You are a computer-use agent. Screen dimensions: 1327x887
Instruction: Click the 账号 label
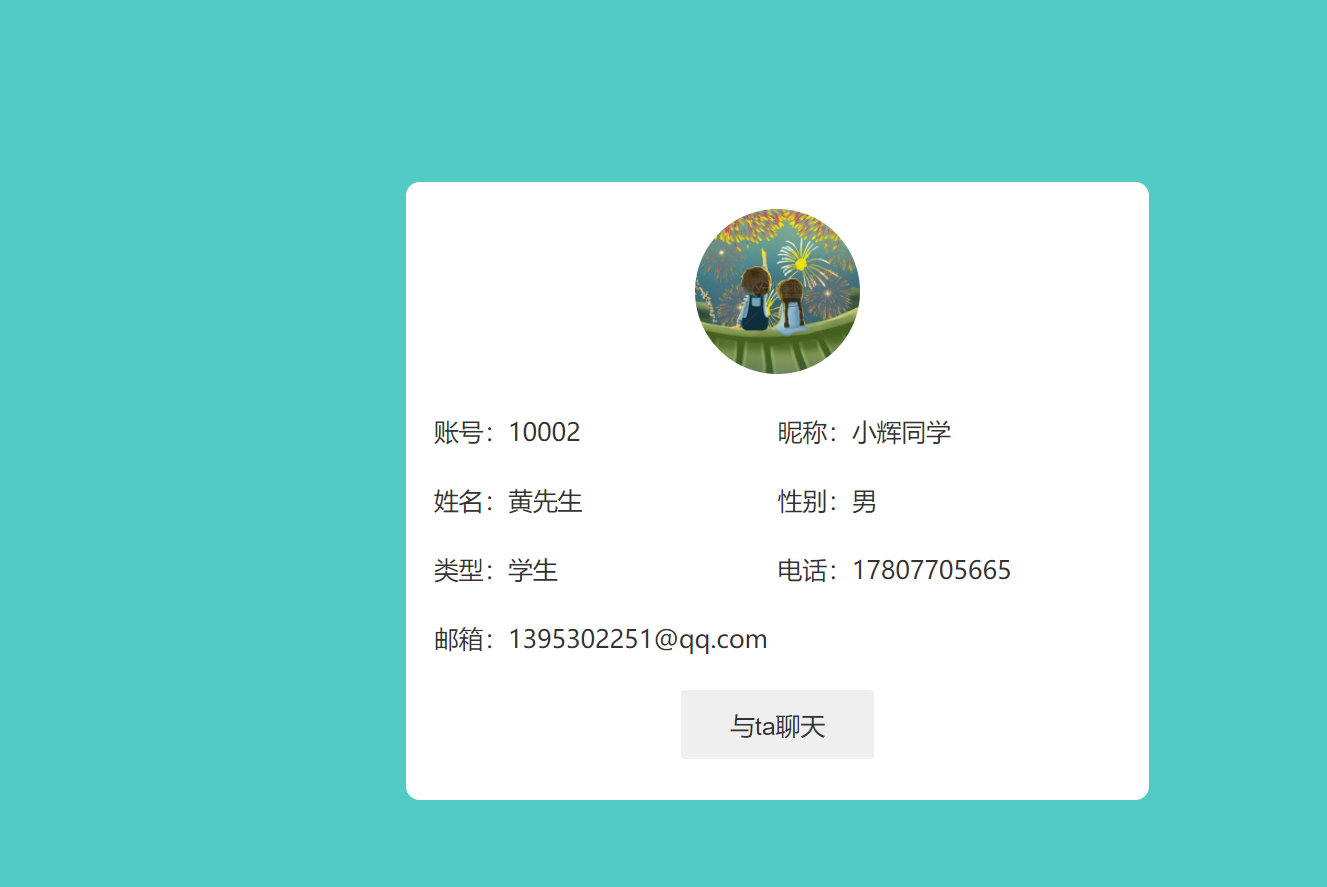tap(457, 431)
